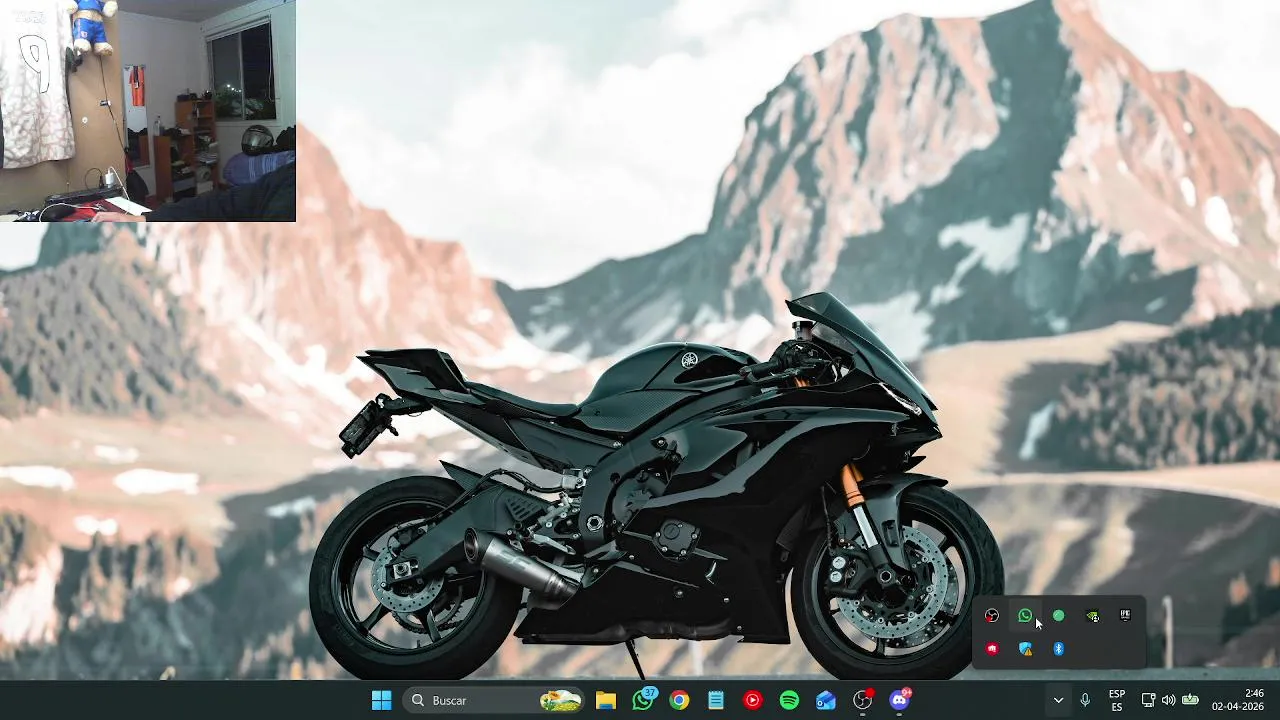The width and height of the screenshot is (1280, 720).
Task: Open the Windows Start menu
Action: tap(381, 700)
